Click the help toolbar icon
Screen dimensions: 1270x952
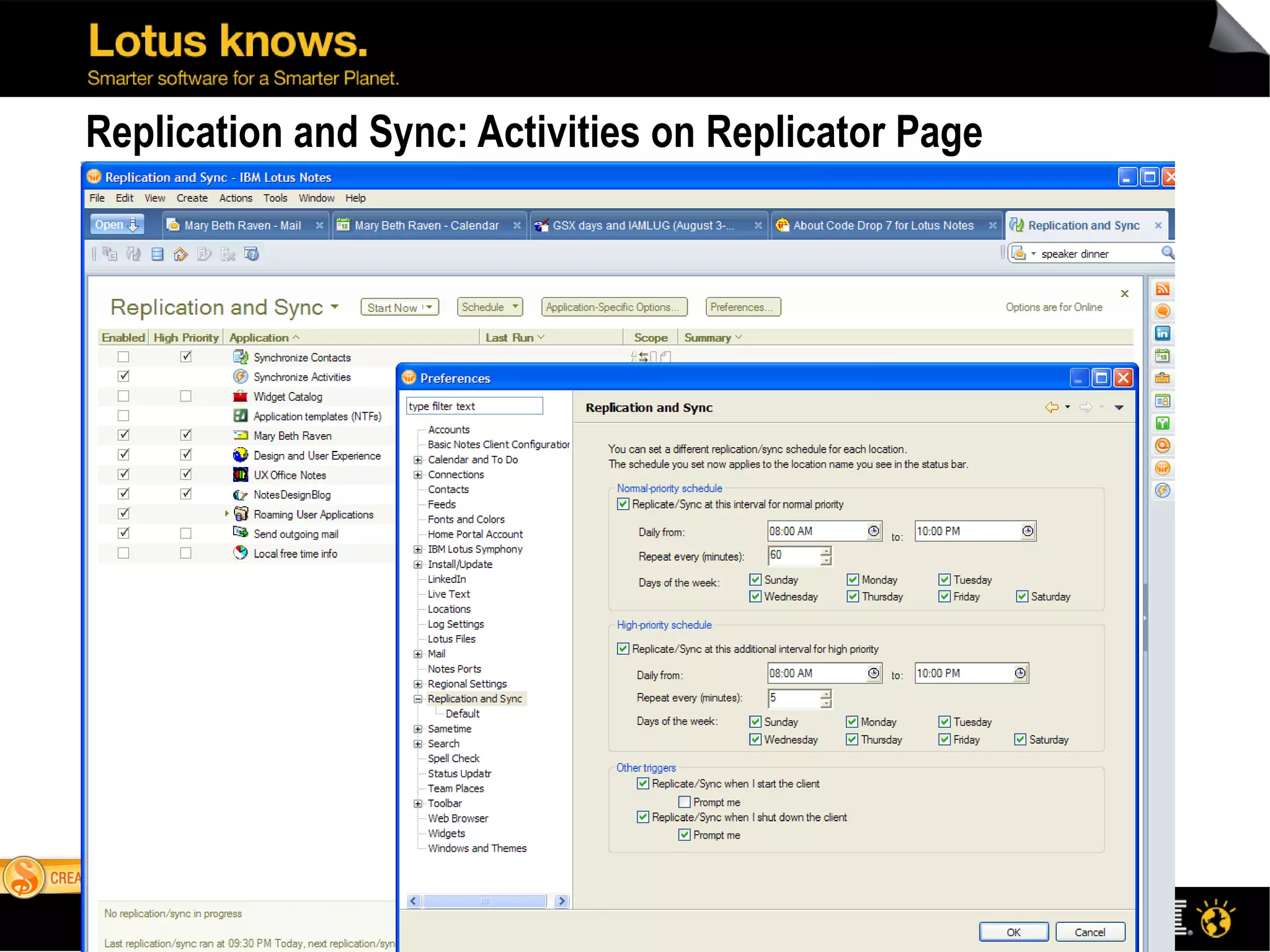point(252,254)
